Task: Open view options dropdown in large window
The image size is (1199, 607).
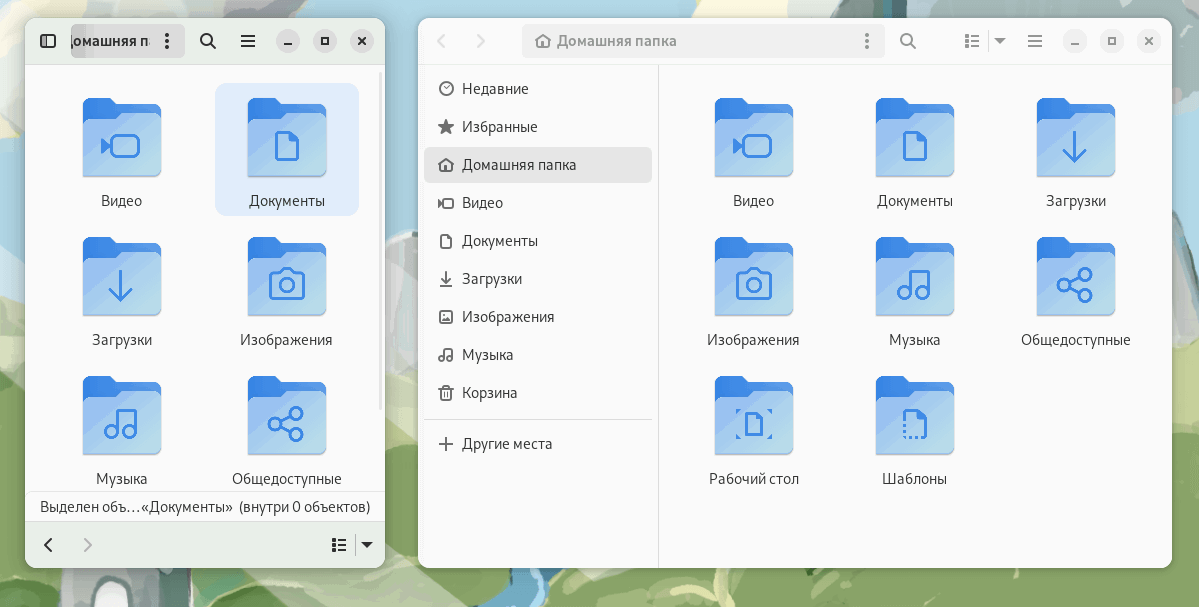Action: pos(999,41)
